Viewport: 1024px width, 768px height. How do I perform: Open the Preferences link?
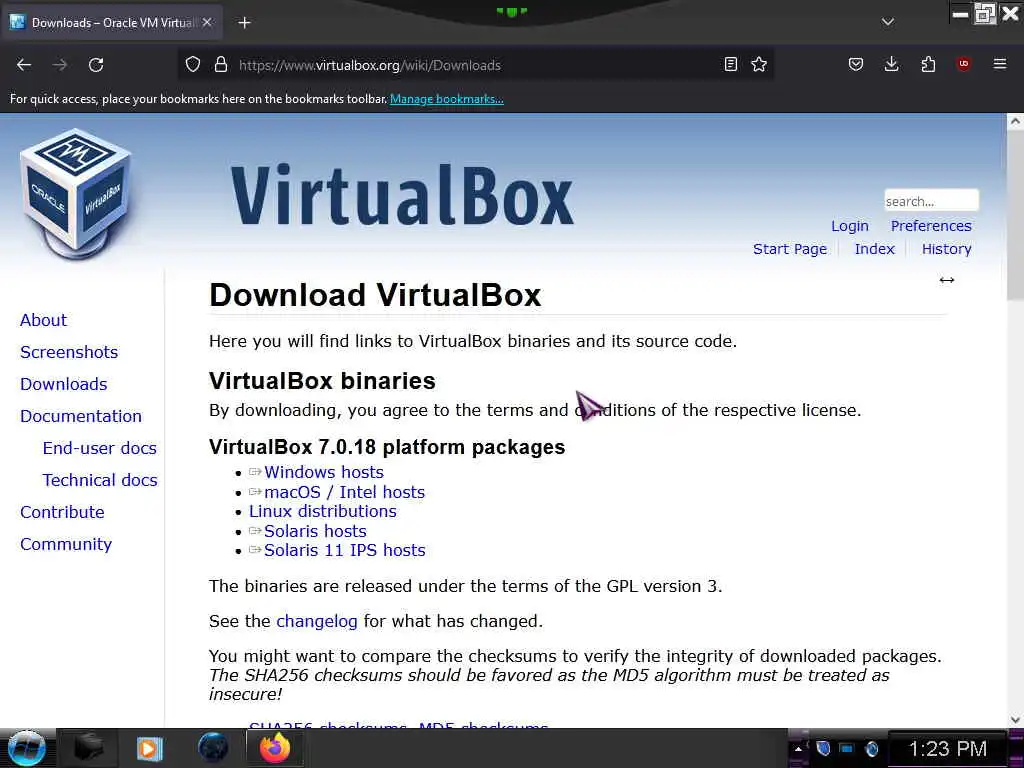(x=931, y=226)
